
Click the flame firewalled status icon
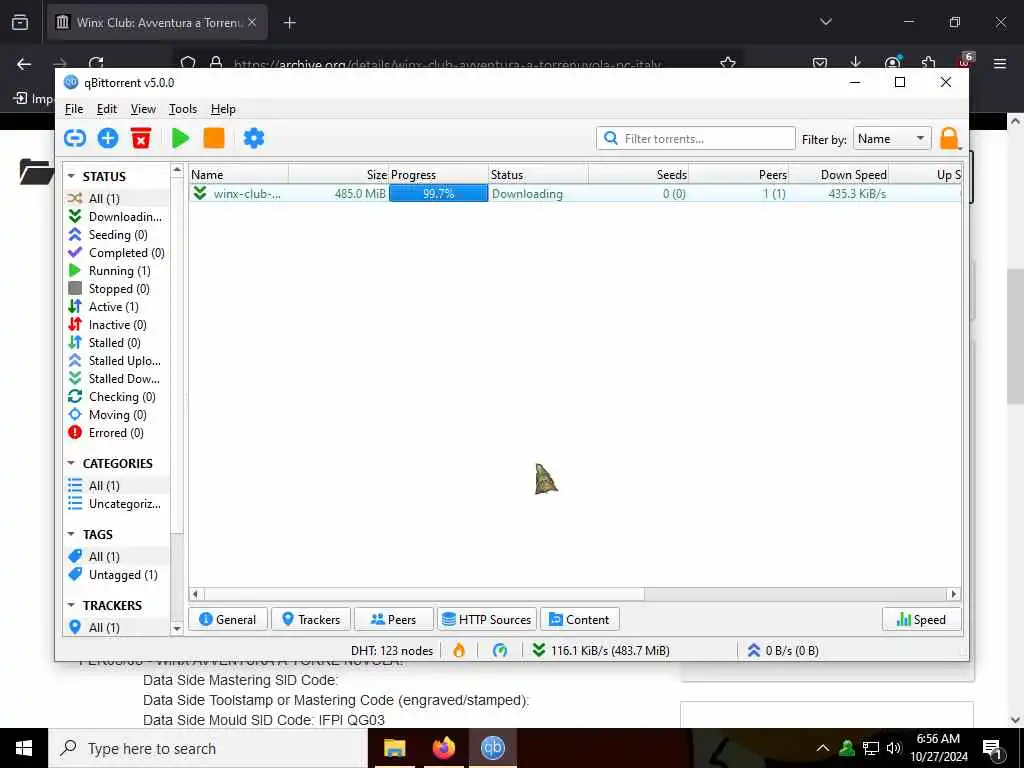click(459, 650)
